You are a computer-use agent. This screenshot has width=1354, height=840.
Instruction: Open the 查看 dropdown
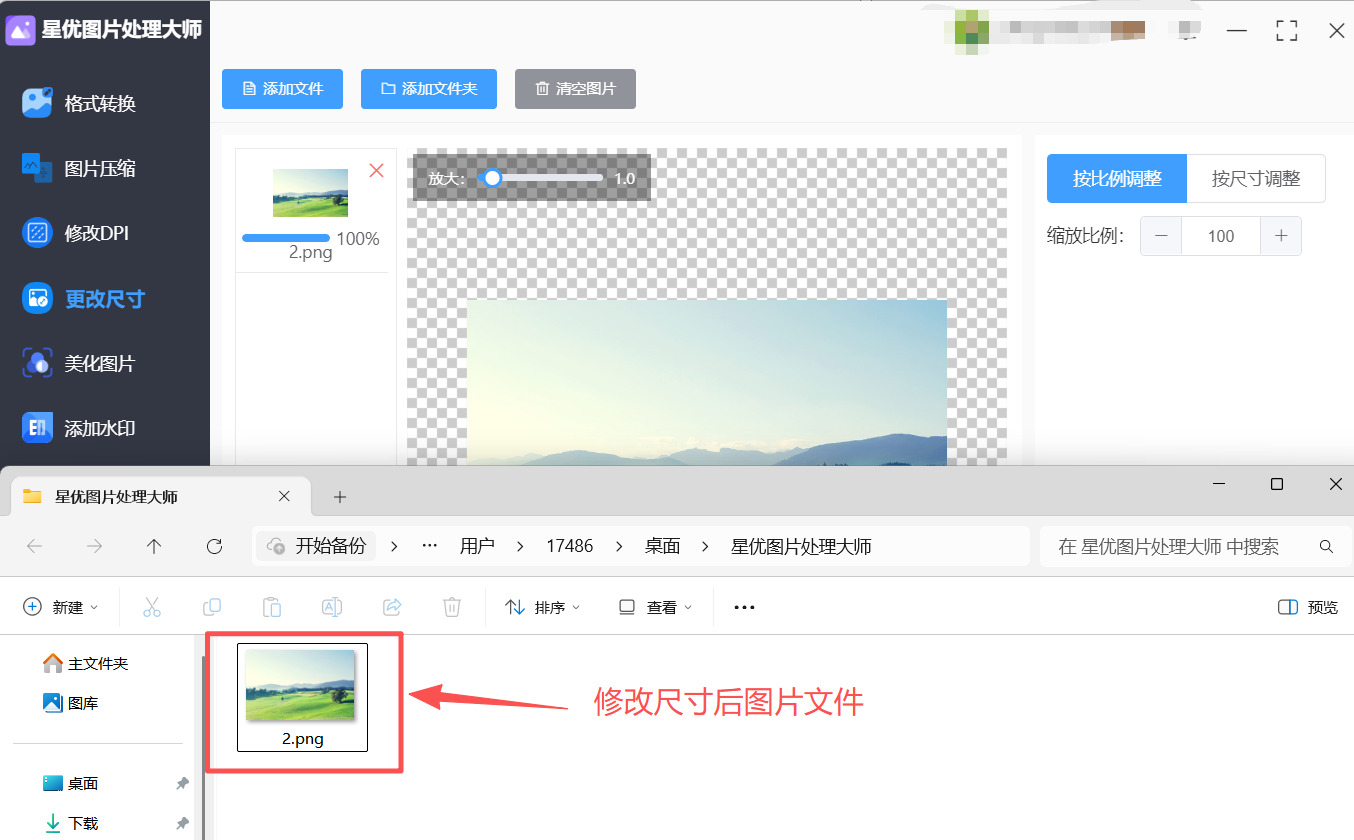click(x=654, y=606)
